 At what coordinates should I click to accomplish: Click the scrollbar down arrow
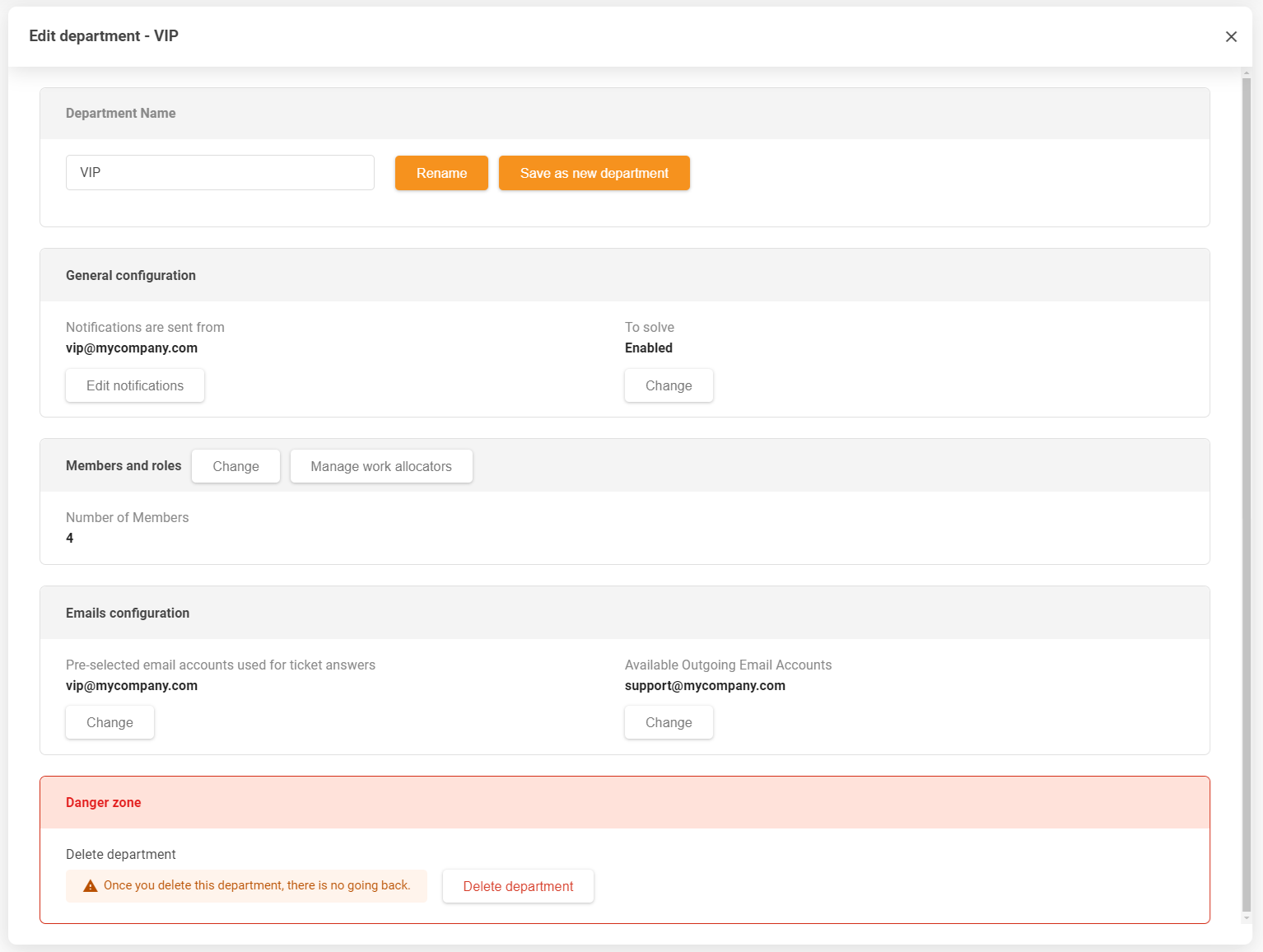click(1246, 917)
